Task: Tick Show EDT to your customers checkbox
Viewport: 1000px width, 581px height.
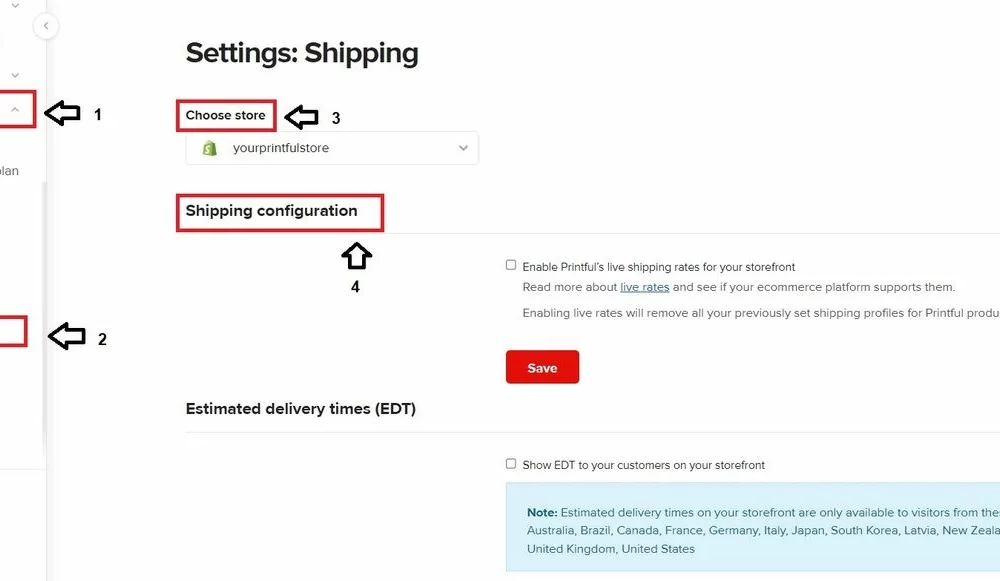Action: point(511,464)
